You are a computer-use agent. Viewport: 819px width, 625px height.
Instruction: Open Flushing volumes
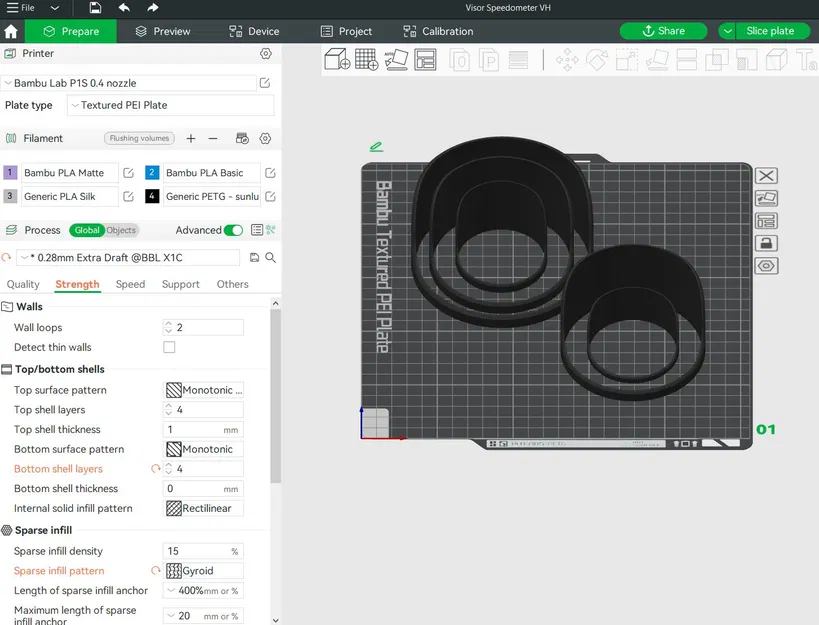139,138
